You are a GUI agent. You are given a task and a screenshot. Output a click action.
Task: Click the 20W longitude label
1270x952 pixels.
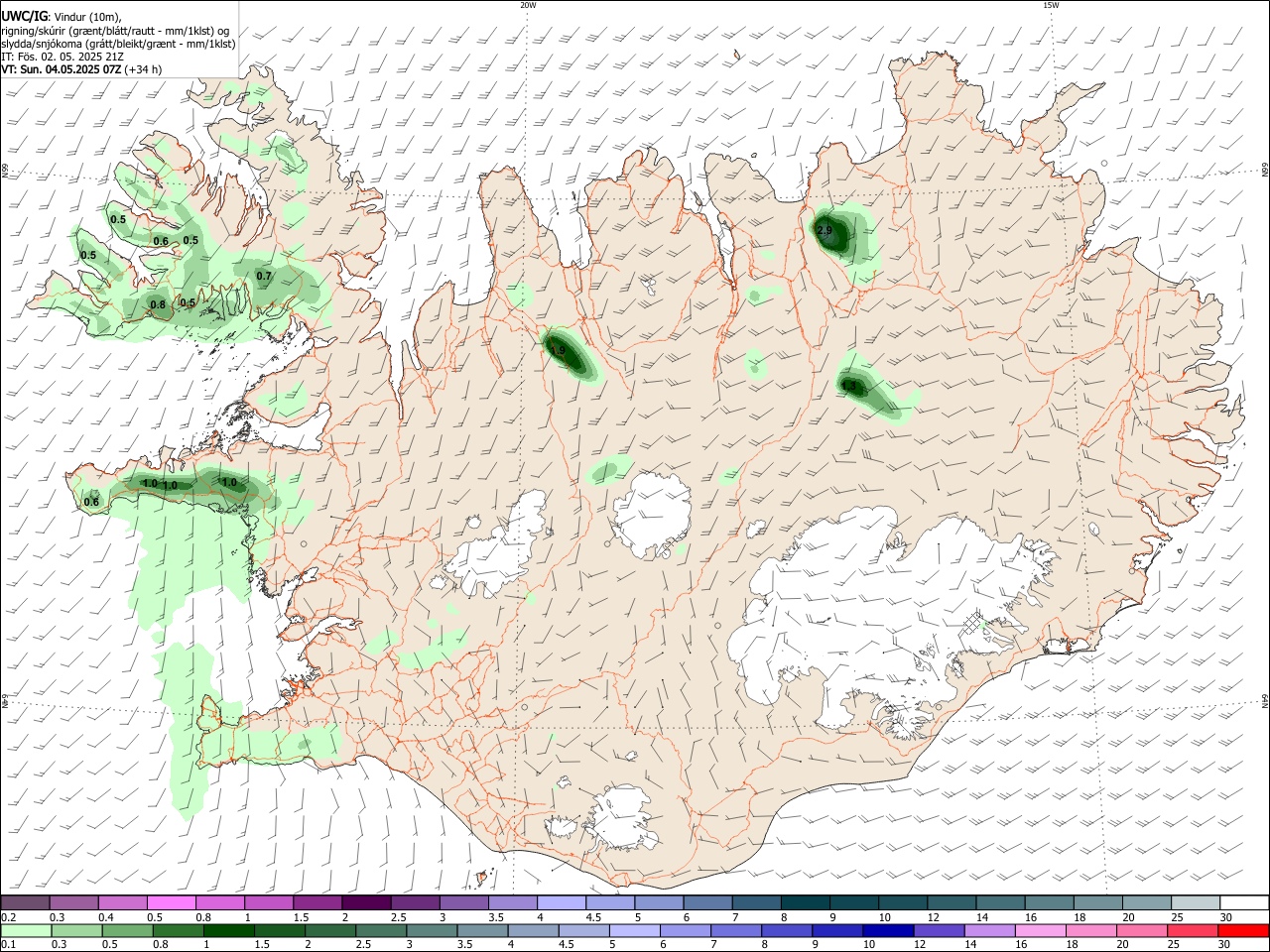pos(528,5)
